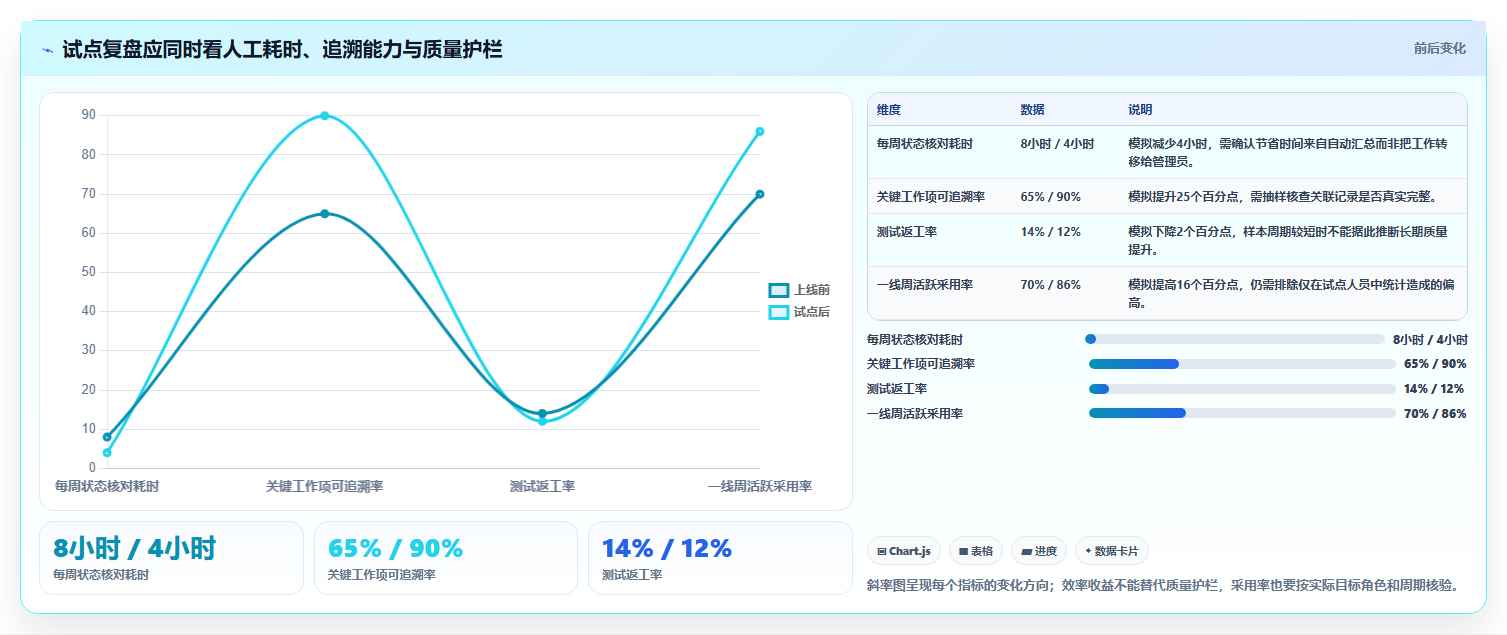
Task: Click the 65% / 90% data card
Action: click(446, 558)
